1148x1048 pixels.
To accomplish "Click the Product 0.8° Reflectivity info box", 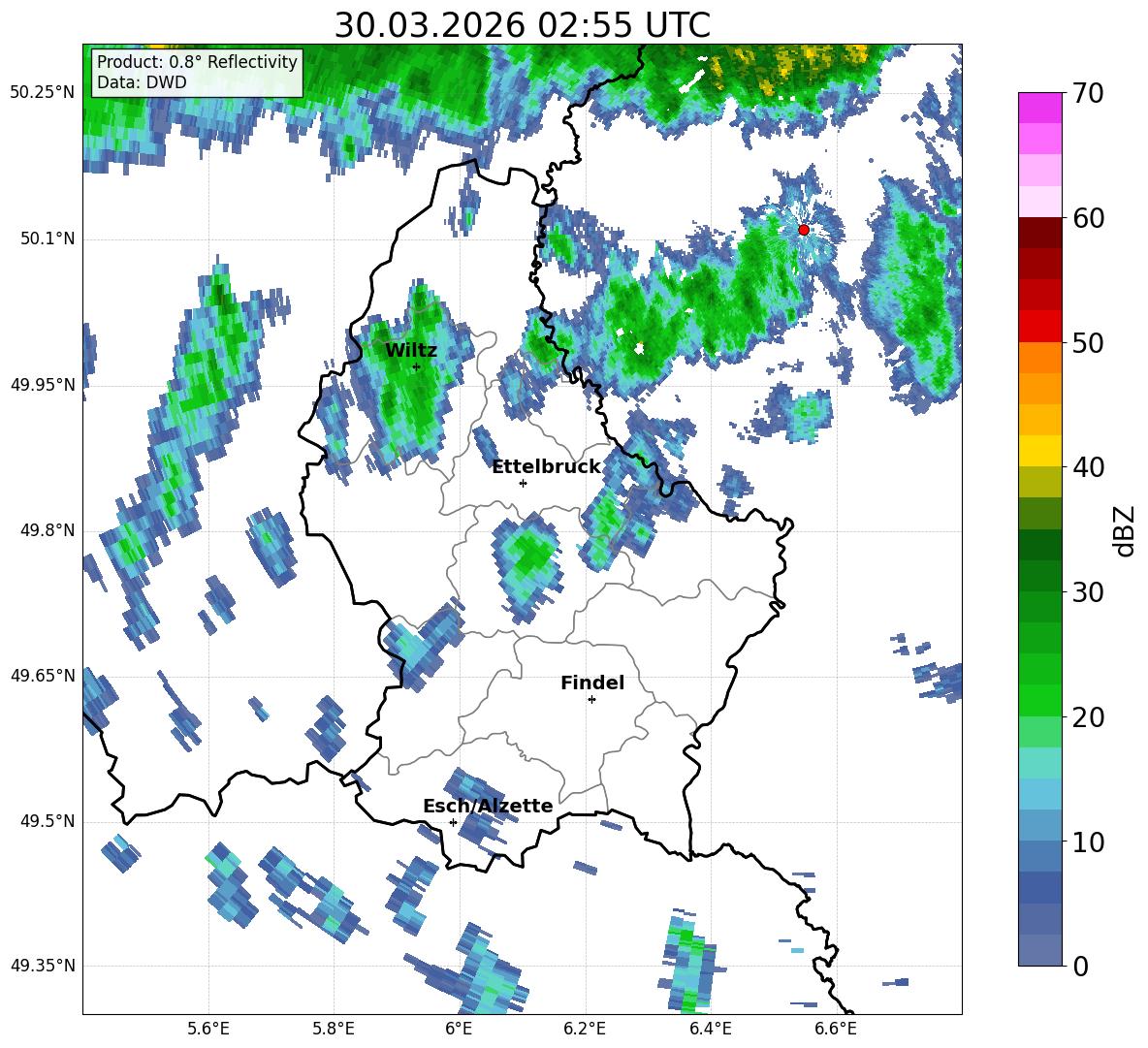I will (197, 72).
